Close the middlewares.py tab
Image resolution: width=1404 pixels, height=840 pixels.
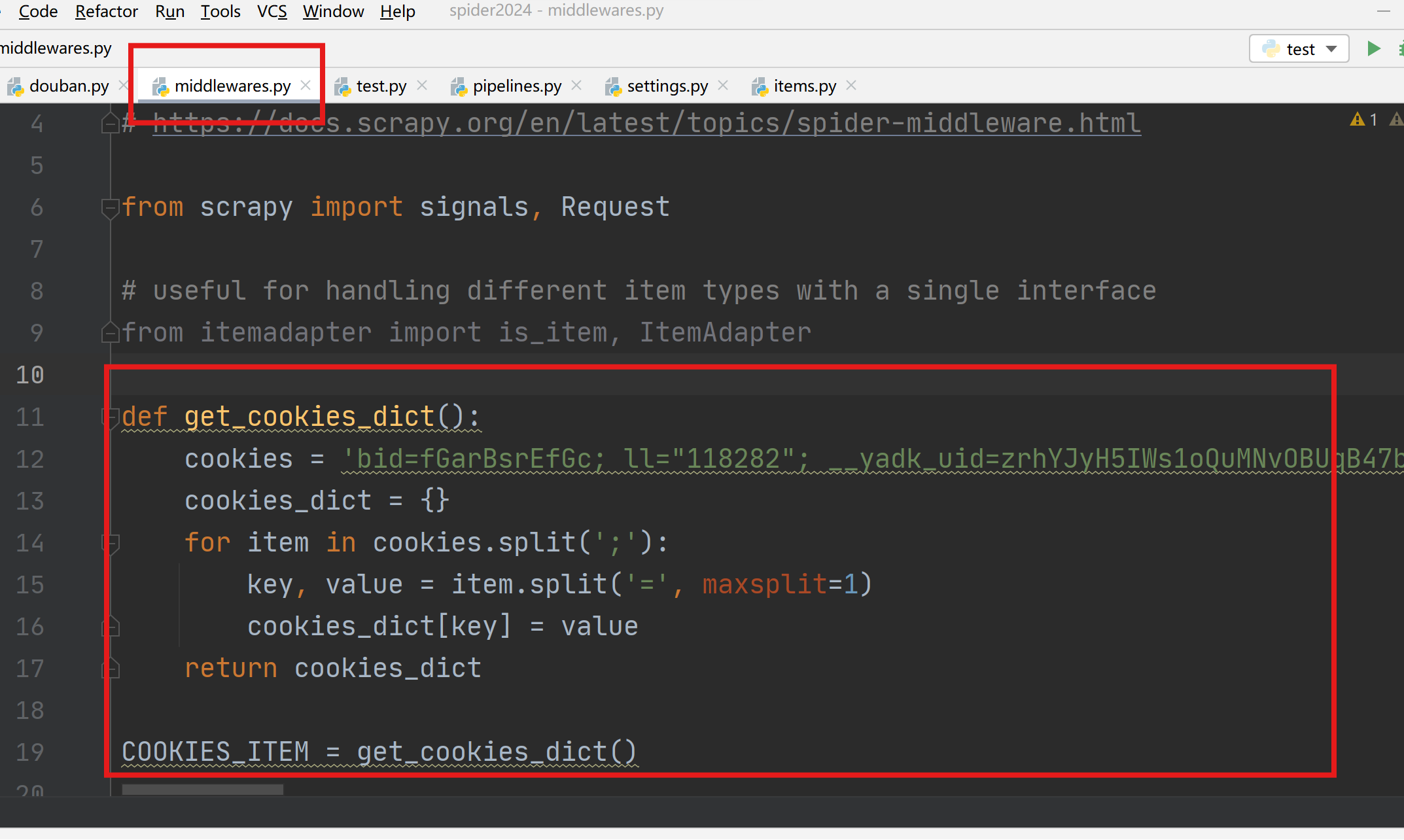[306, 86]
